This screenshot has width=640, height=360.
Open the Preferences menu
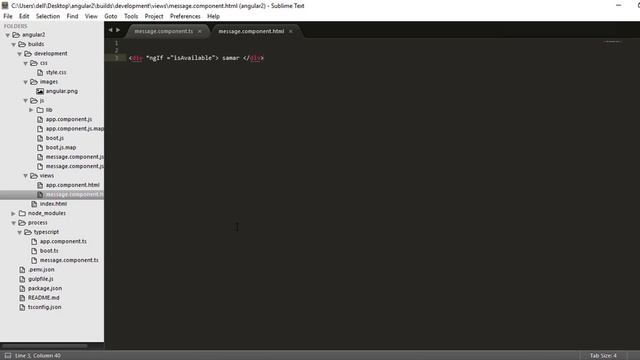[185, 16]
